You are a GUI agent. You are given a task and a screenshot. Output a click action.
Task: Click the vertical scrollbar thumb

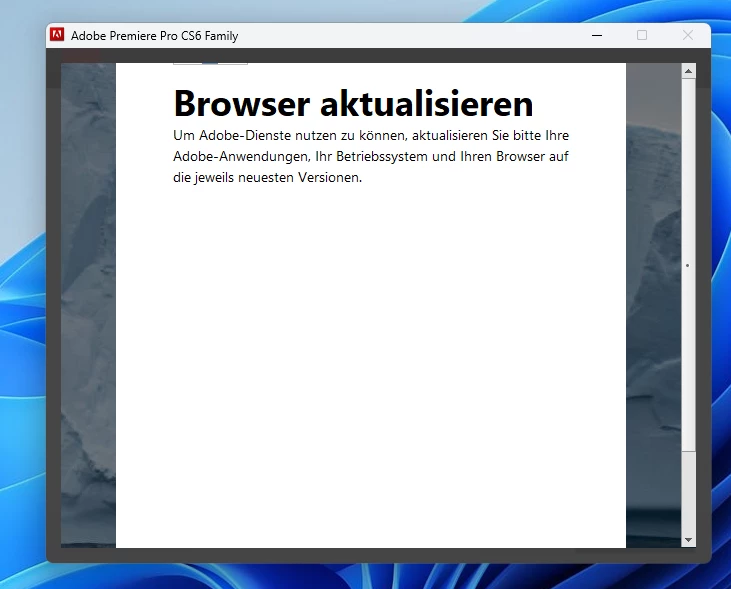689,265
